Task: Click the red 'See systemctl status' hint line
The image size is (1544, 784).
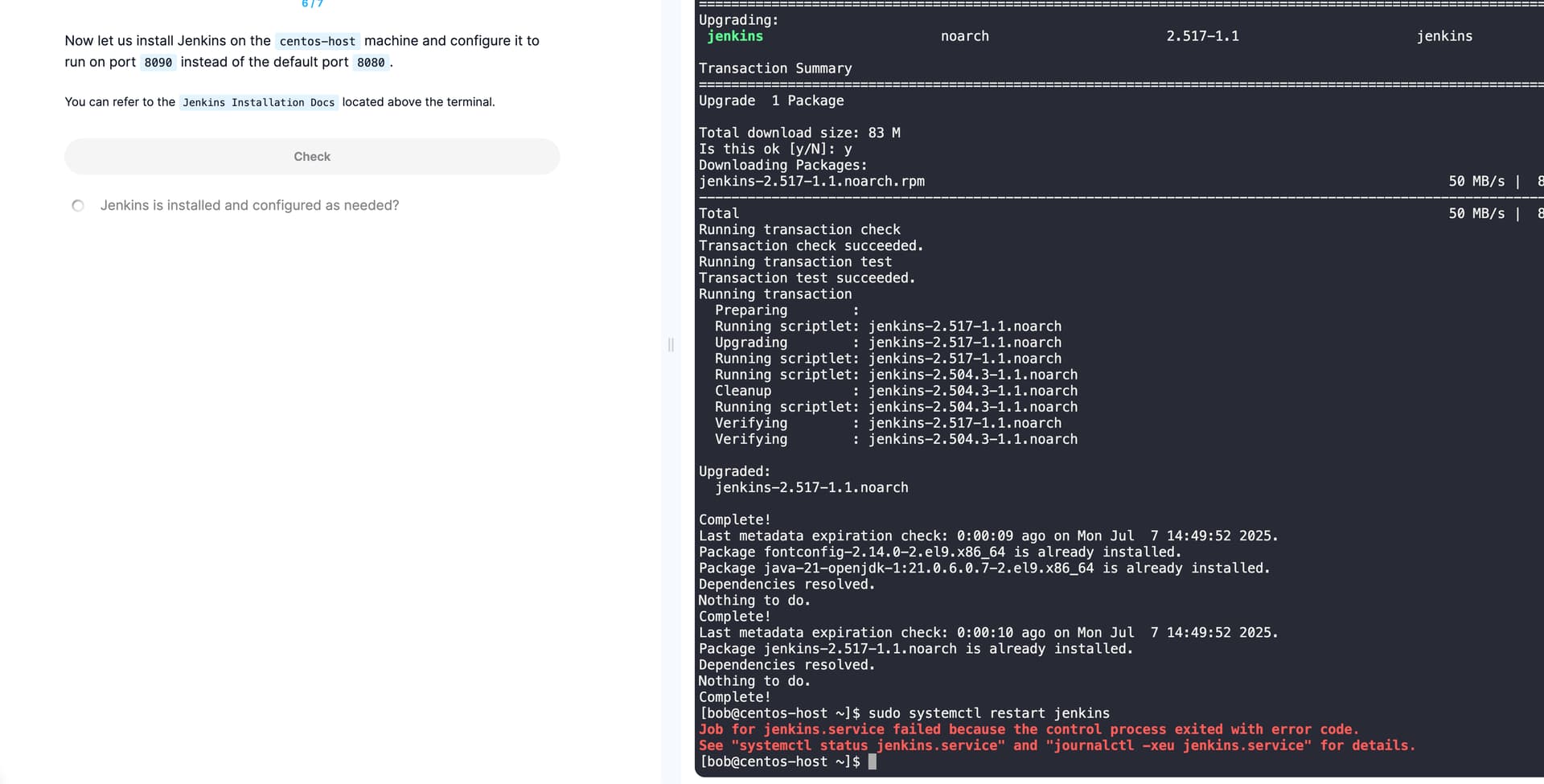Action: 1056,745
